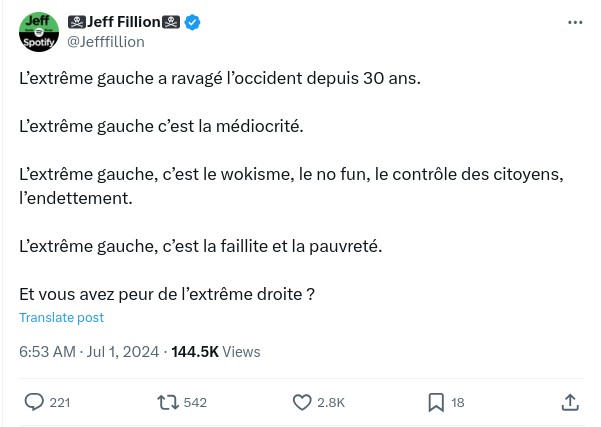Like the post with the heart icon

pyautogui.click(x=303, y=402)
